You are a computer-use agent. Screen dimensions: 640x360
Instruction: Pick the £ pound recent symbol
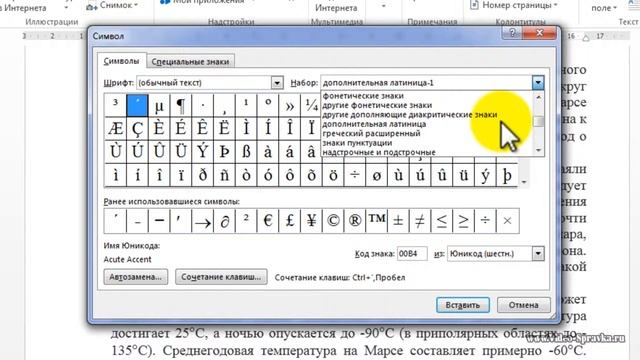coord(289,221)
